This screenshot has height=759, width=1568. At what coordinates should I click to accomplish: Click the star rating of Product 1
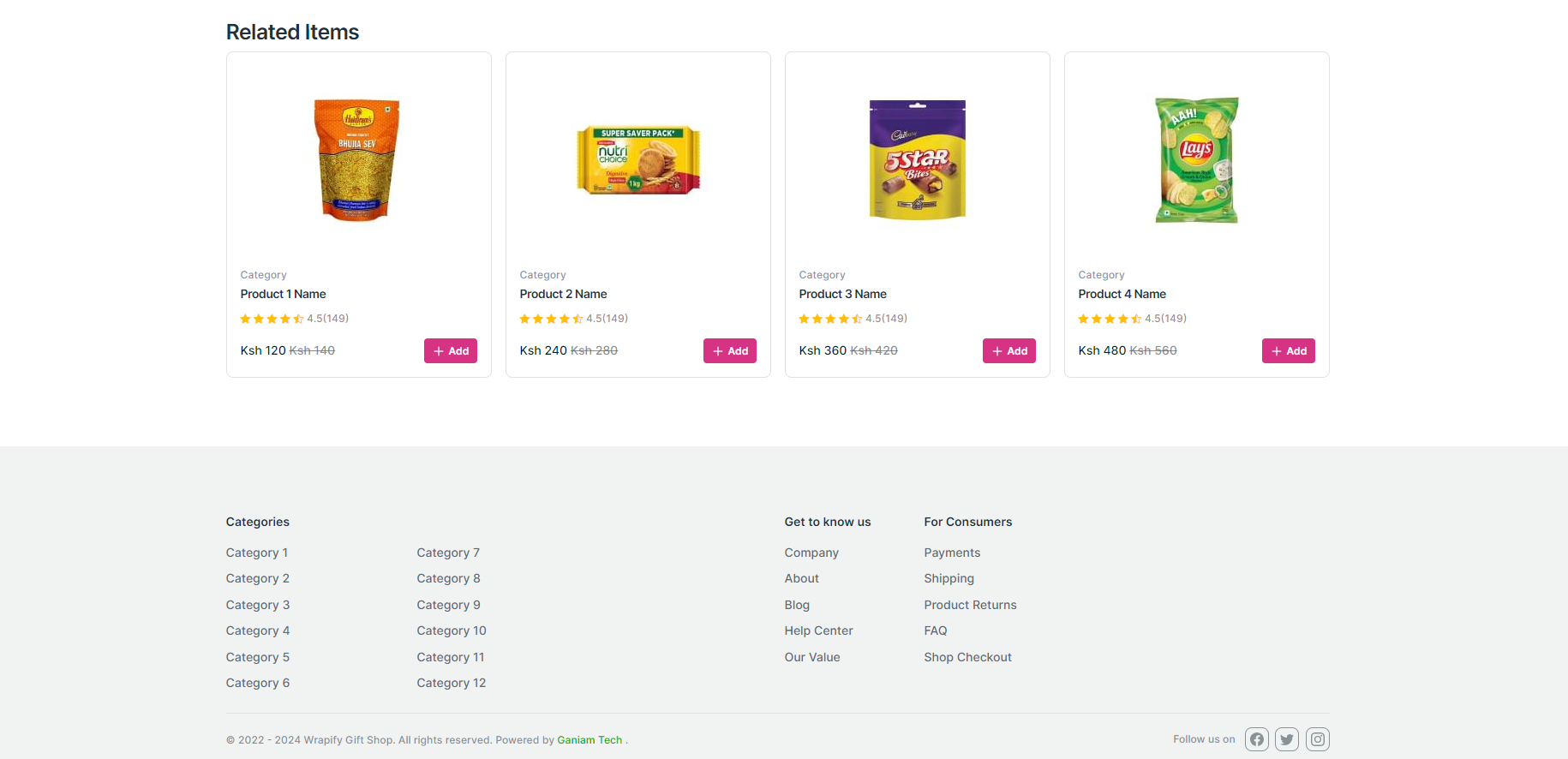(x=272, y=319)
